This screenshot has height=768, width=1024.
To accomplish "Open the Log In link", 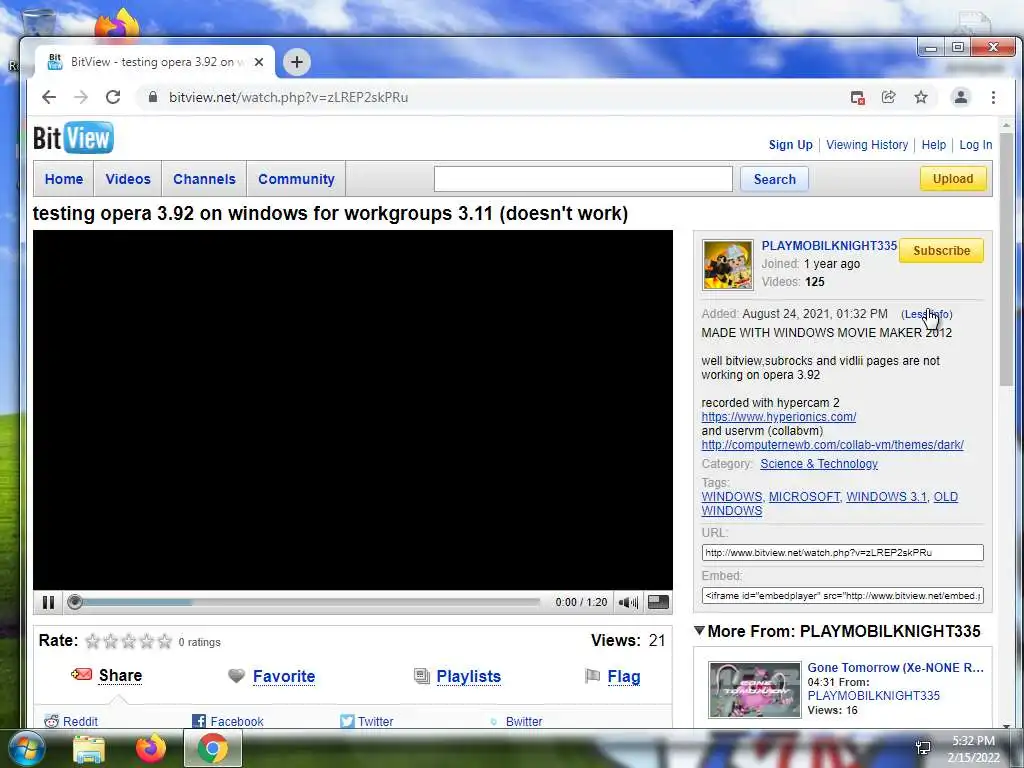I will (x=976, y=145).
